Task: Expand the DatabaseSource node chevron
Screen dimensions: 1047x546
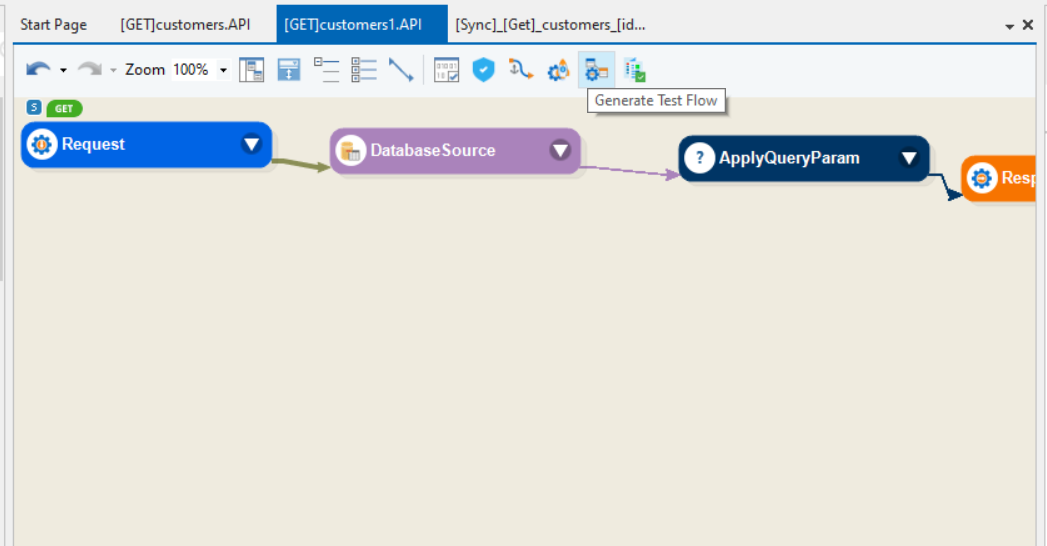Action: pyautogui.click(x=560, y=150)
